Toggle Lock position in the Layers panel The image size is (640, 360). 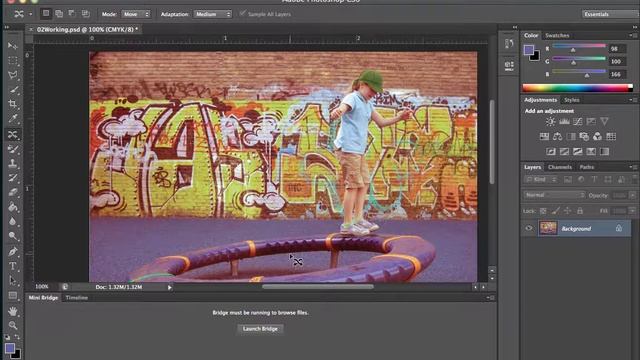[x=567, y=211]
